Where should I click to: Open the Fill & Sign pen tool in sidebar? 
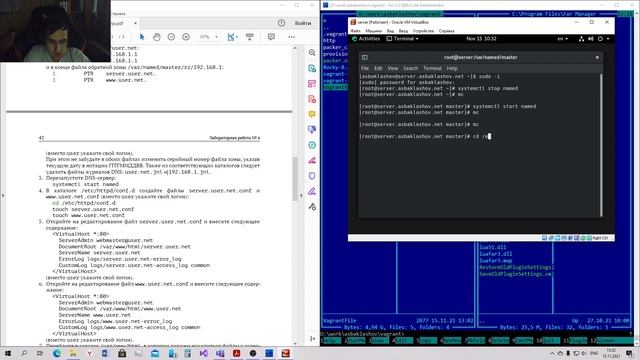(x=312, y=191)
